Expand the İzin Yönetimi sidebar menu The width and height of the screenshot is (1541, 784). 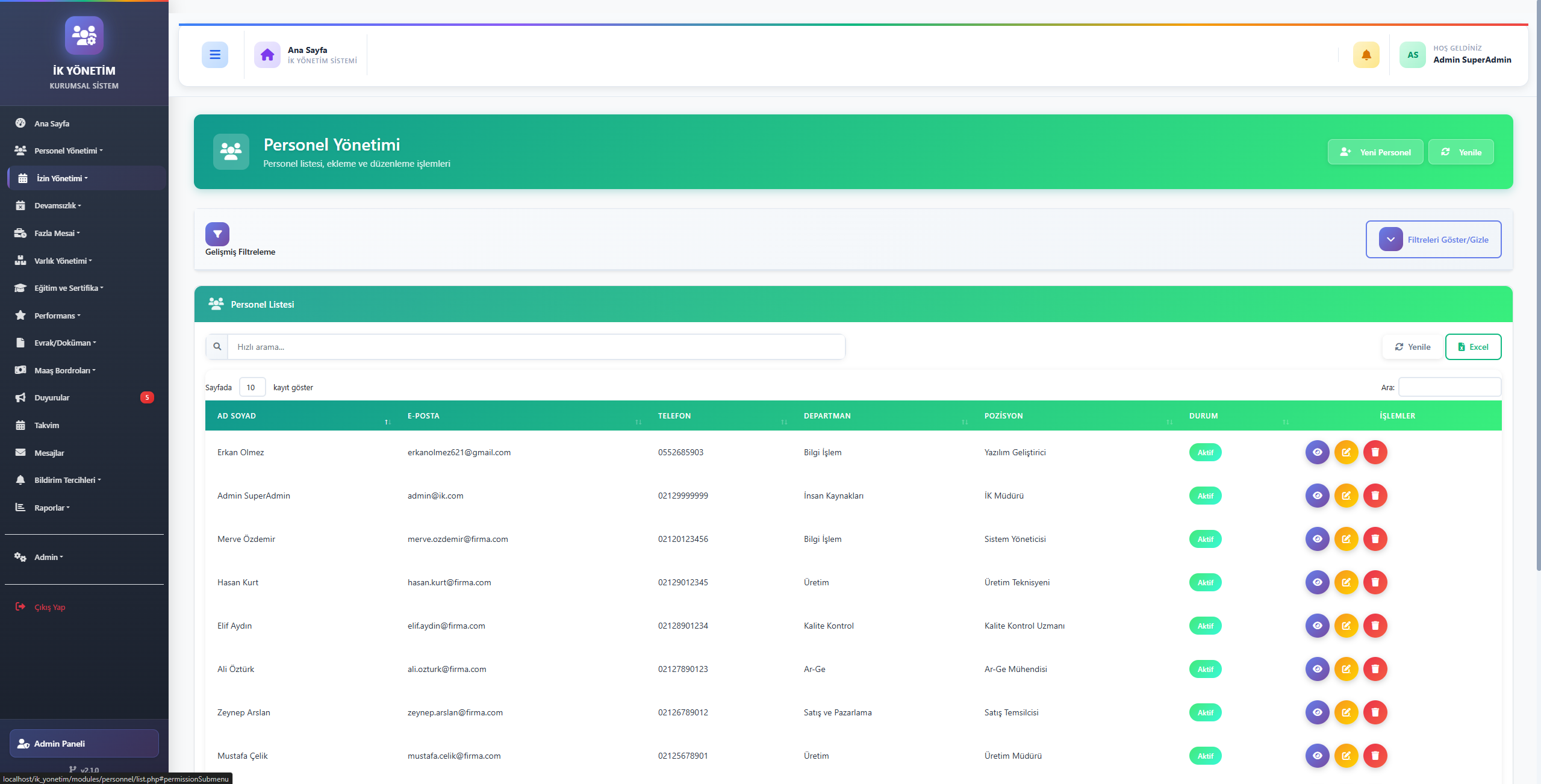click(62, 178)
